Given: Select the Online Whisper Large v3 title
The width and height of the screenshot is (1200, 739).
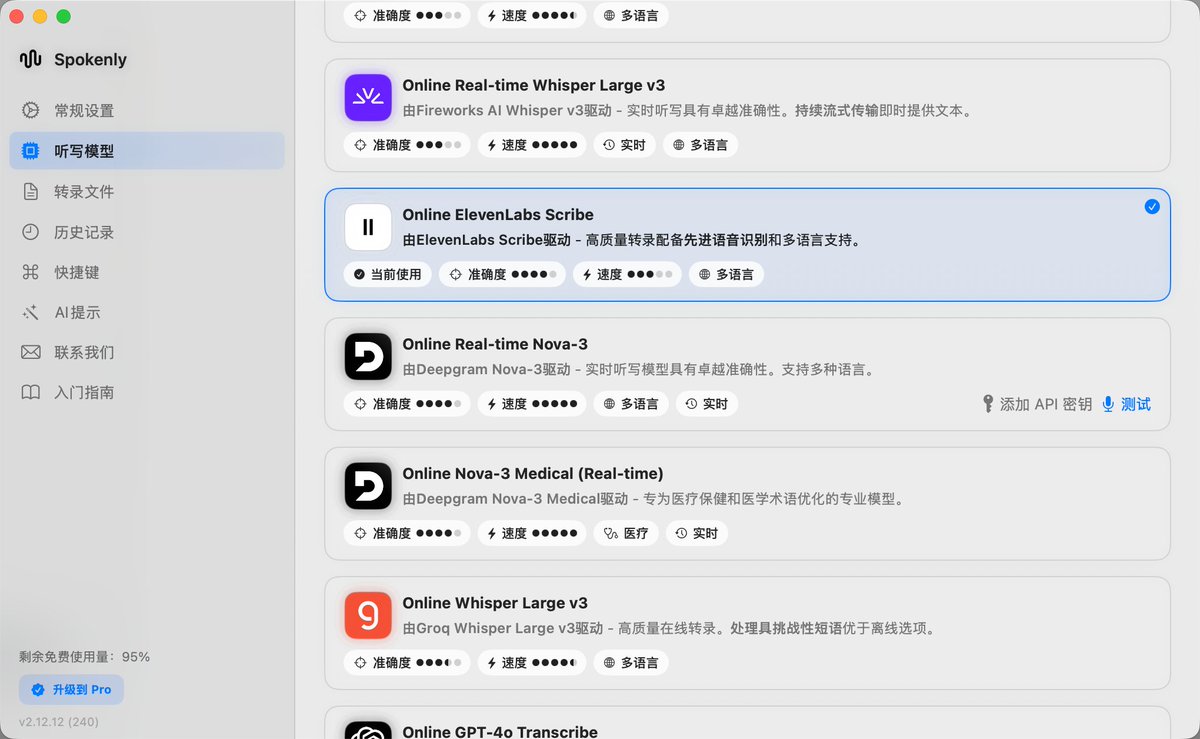Looking at the screenshot, I should pyautogui.click(x=495, y=603).
